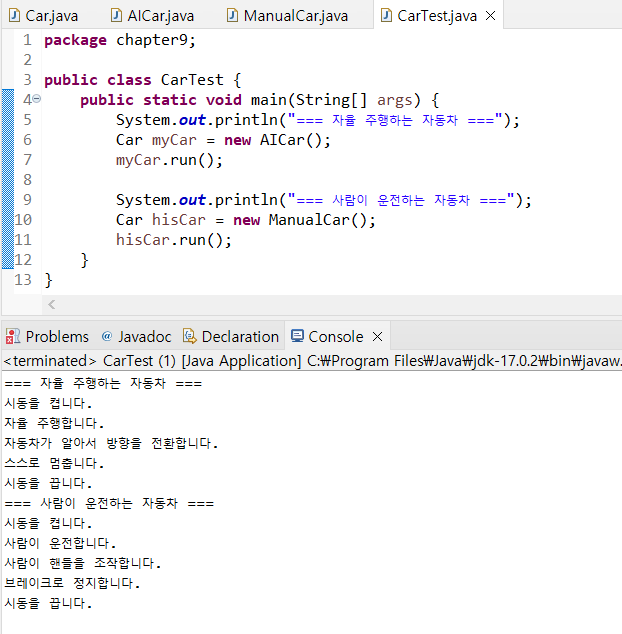Close the Console view tab

pos(377,337)
